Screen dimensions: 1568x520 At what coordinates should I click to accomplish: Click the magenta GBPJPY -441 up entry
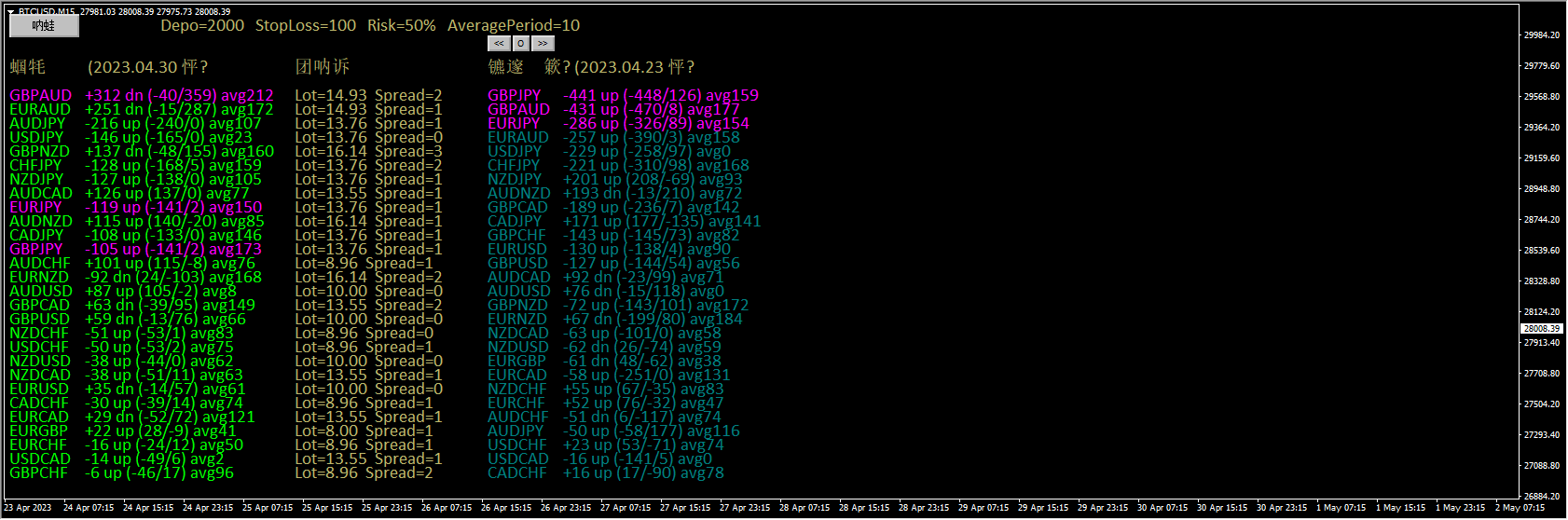click(622, 95)
